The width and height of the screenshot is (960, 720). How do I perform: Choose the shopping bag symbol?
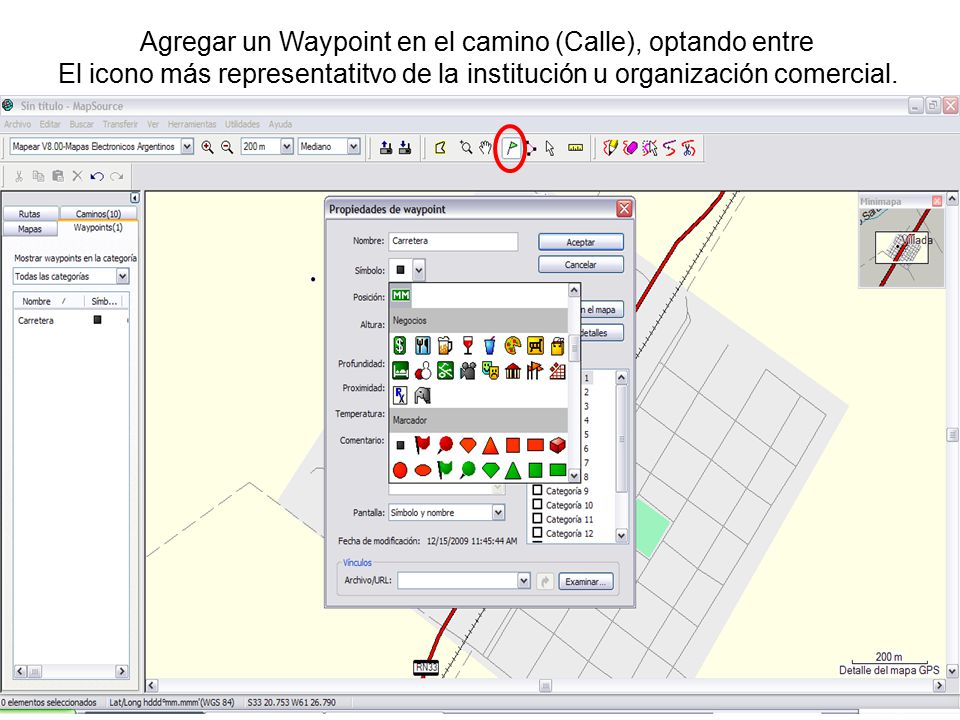point(557,346)
